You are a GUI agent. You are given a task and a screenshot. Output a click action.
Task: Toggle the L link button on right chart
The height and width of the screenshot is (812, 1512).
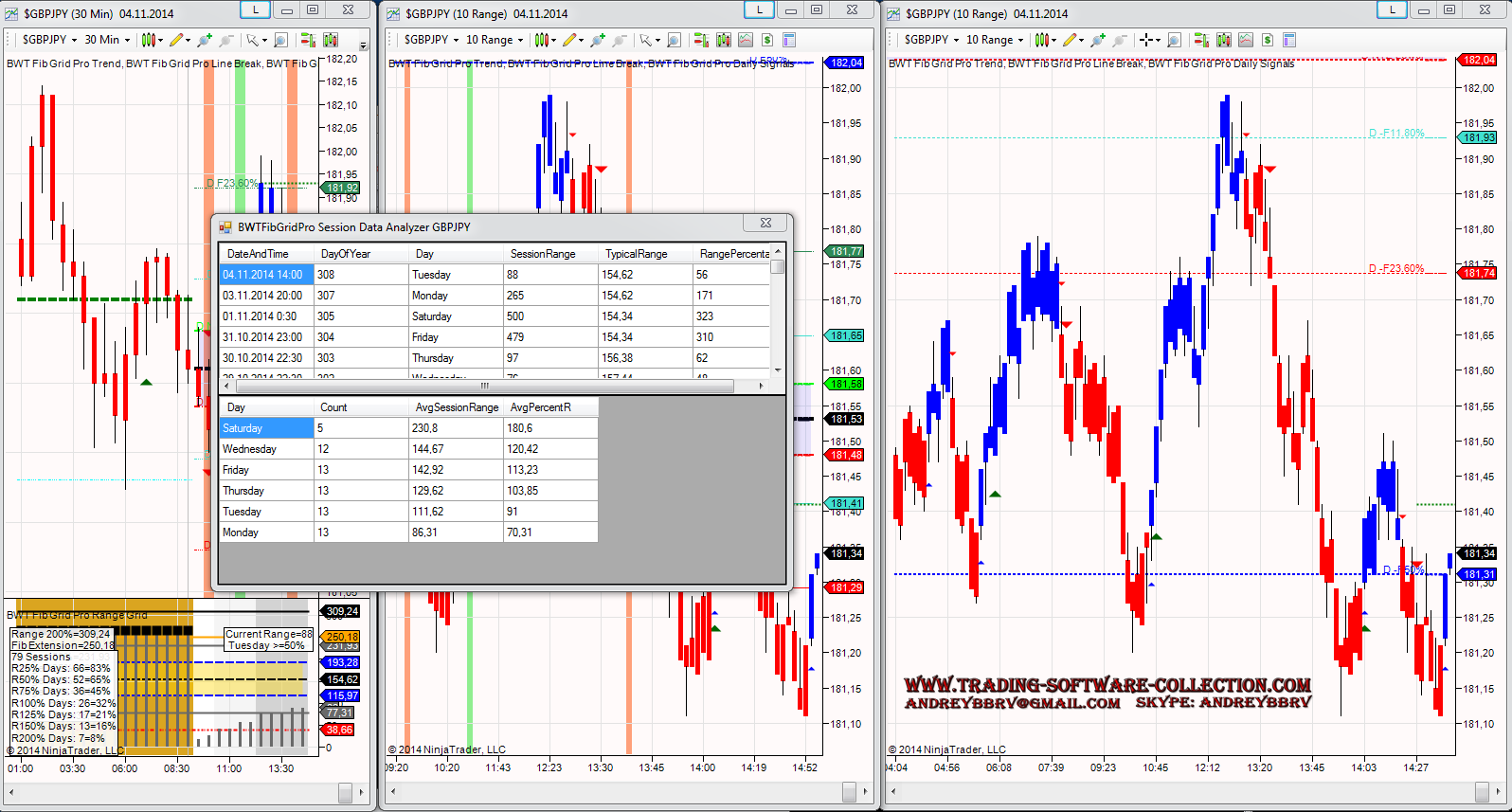tap(1392, 9)
